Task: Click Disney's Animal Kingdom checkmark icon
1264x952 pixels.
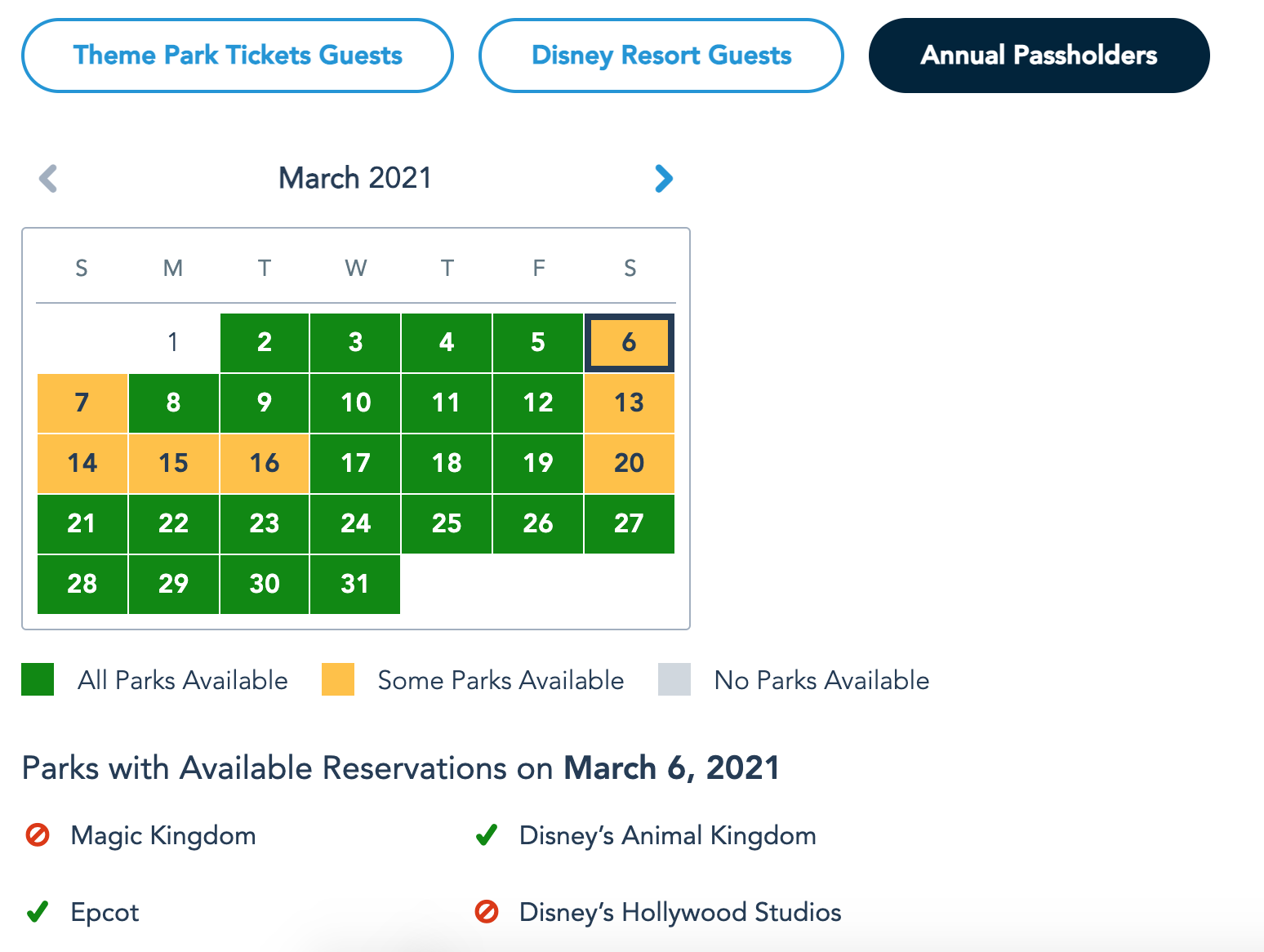Action: [487, 835]
